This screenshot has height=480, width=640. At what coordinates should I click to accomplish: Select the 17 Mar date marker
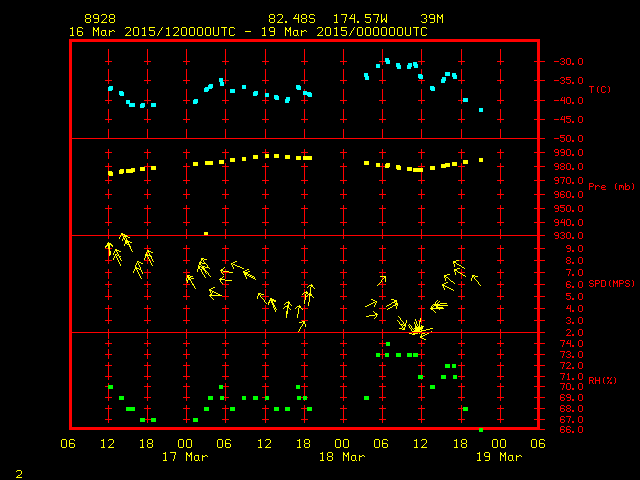click(x=185, y=457)
